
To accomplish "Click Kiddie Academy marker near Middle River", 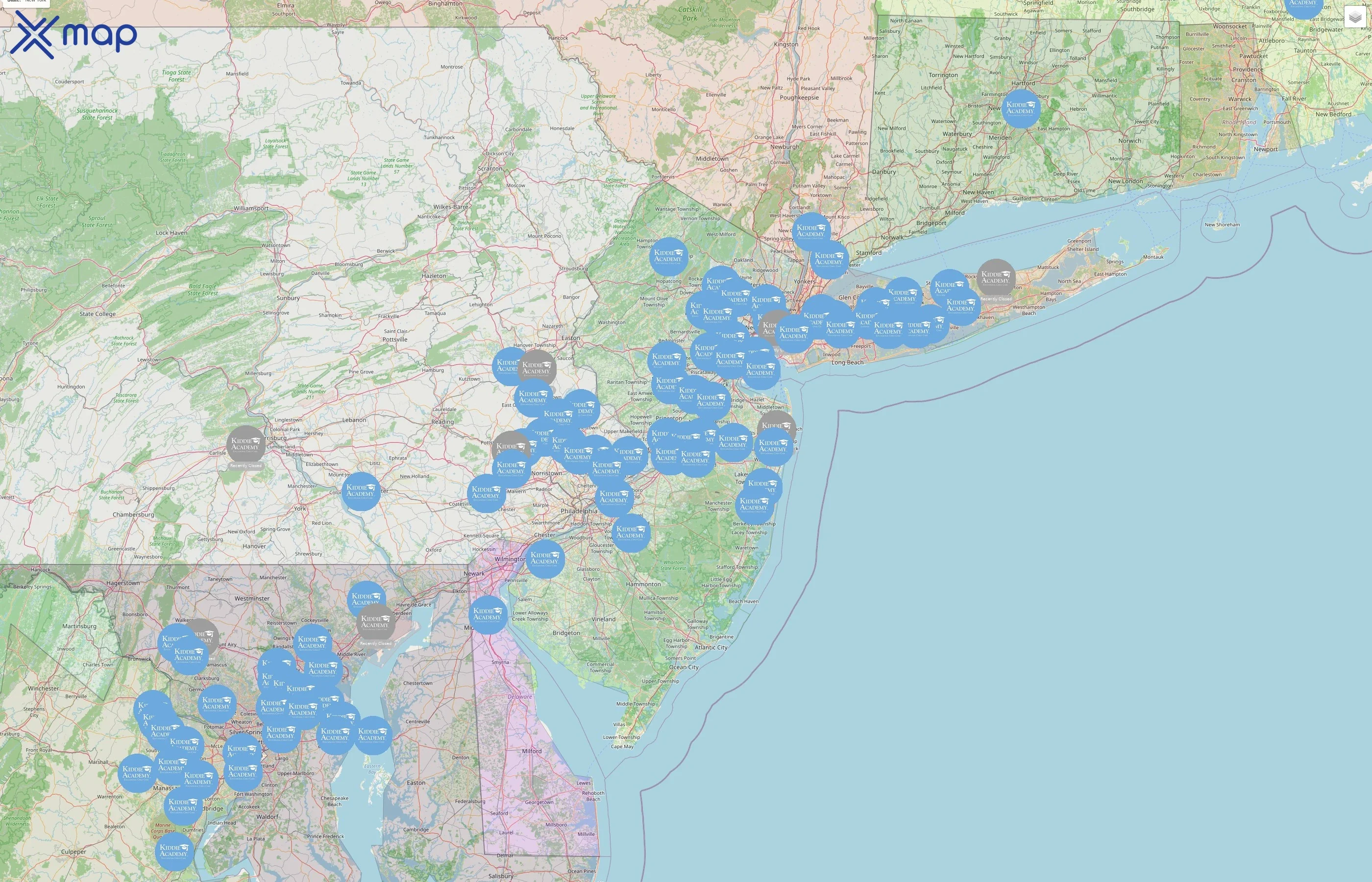I will (x=323, y=669).
